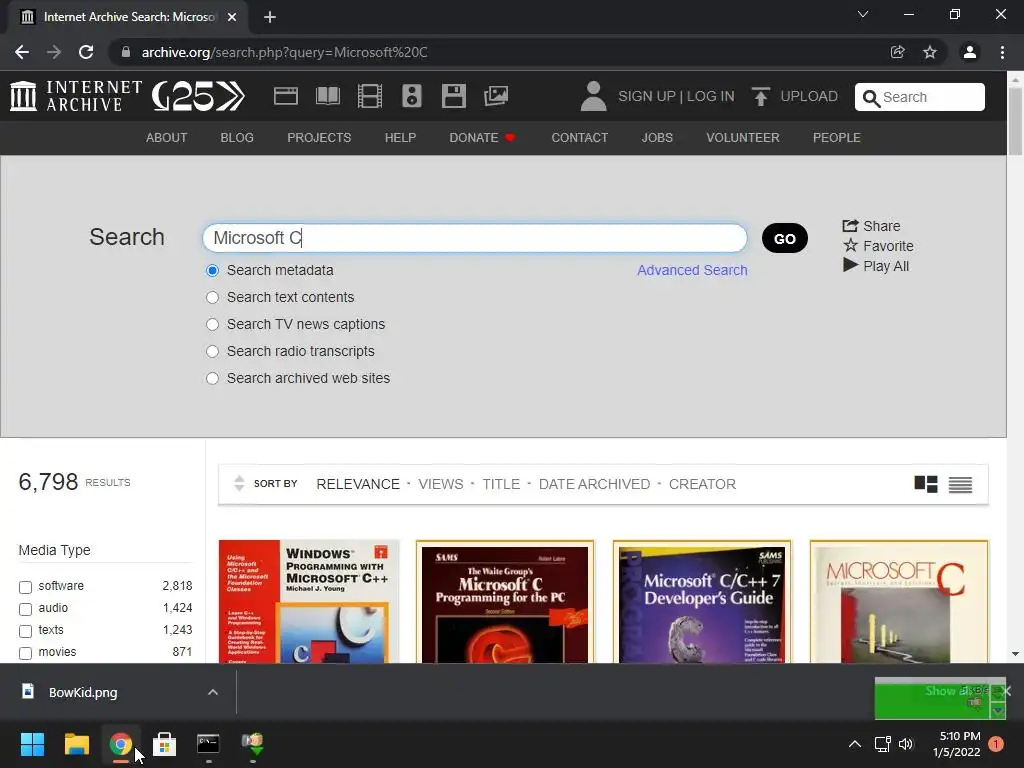Click the Internet Archive logo

(x=76, y=96)
